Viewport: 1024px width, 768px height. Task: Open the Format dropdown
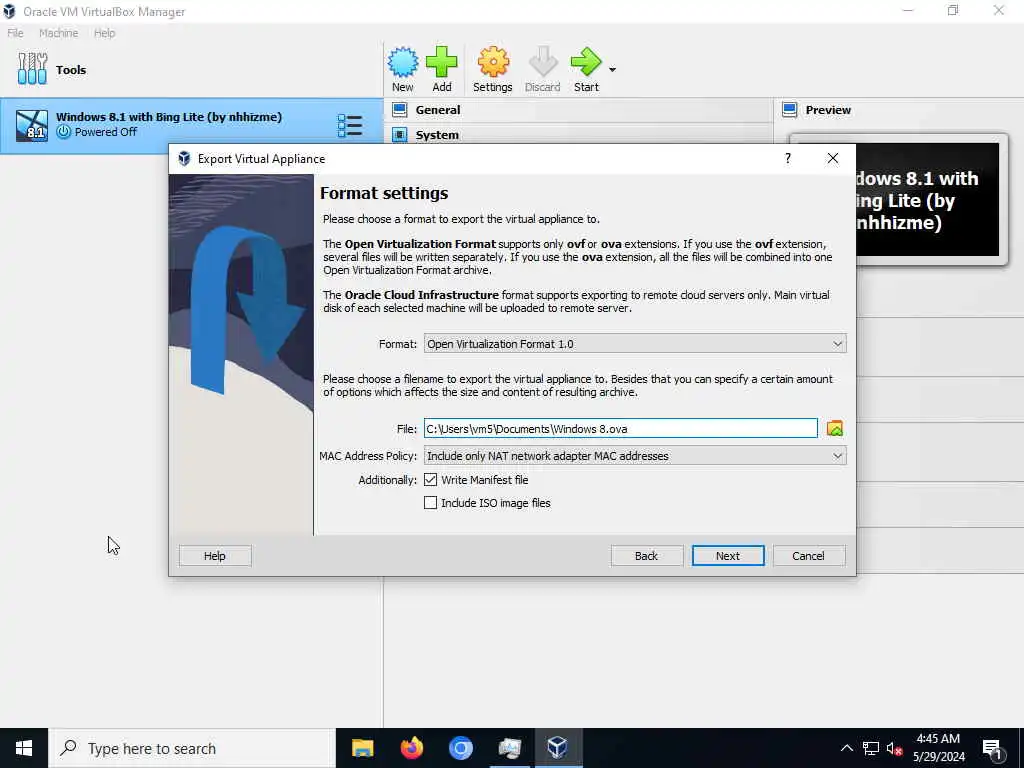point(635,344)
